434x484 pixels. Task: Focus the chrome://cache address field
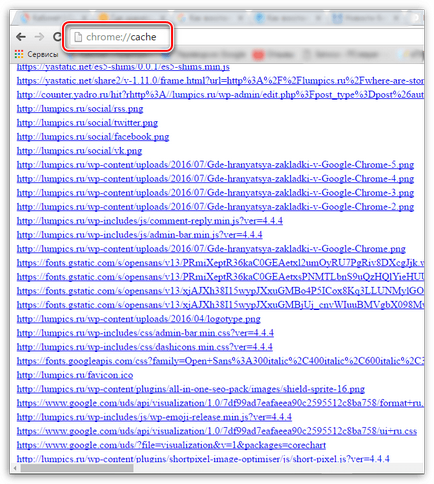tap(121, 37)
